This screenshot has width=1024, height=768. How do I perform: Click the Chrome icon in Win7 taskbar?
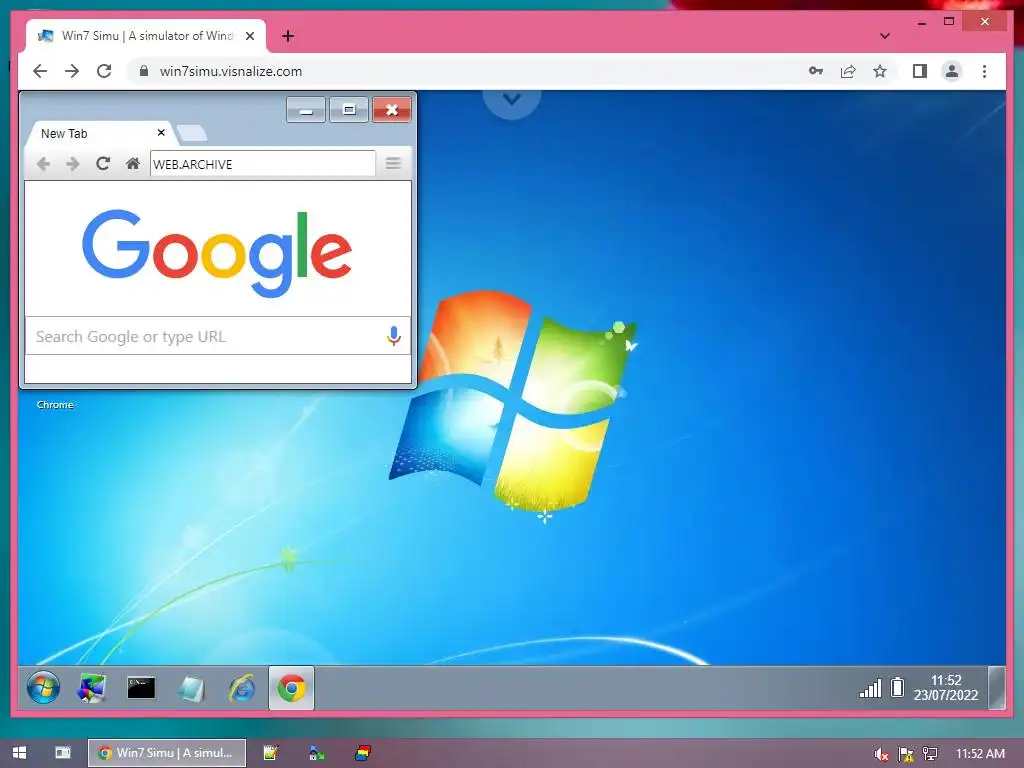[291, 688]
